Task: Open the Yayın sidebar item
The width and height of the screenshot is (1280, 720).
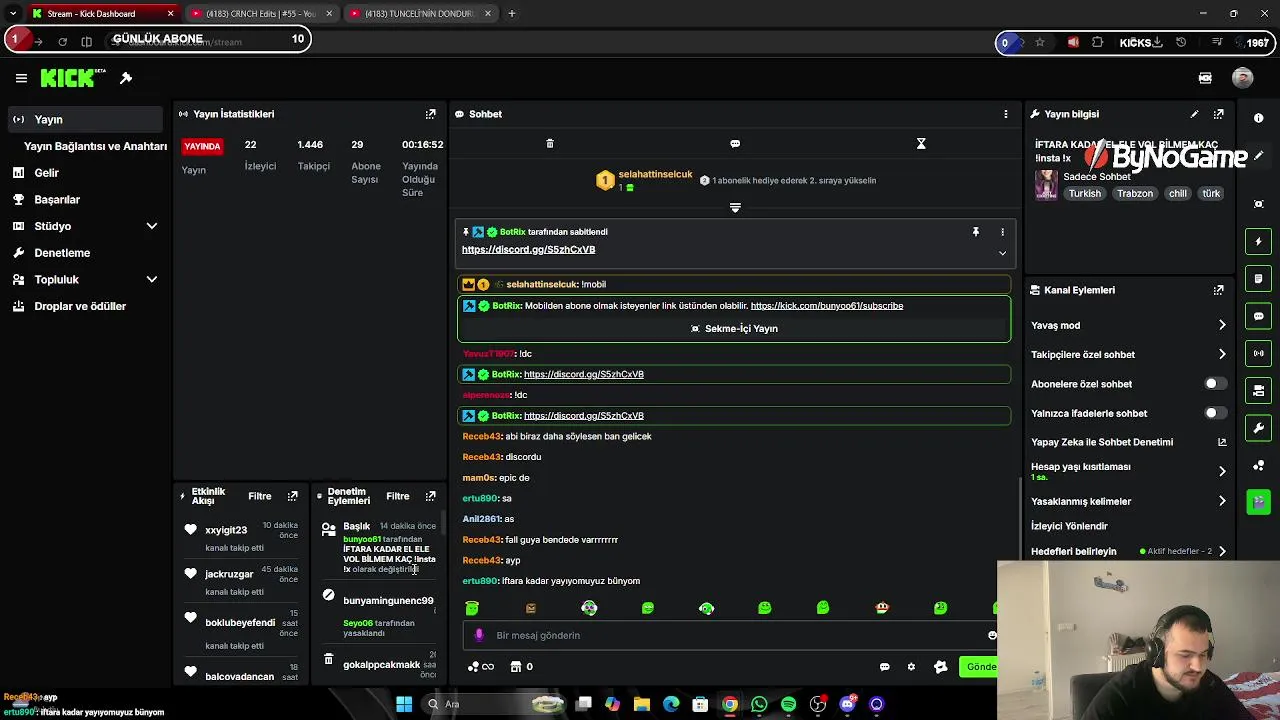Action: 84,120
